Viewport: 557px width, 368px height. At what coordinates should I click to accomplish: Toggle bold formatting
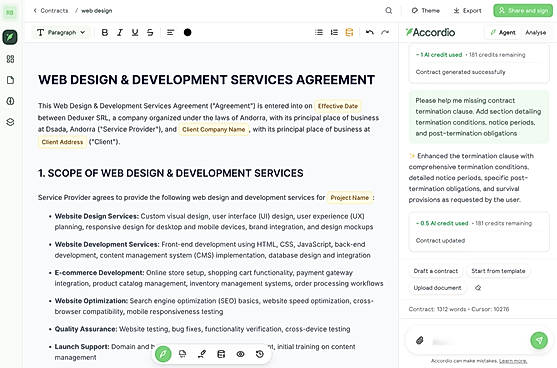click(104, 33)
